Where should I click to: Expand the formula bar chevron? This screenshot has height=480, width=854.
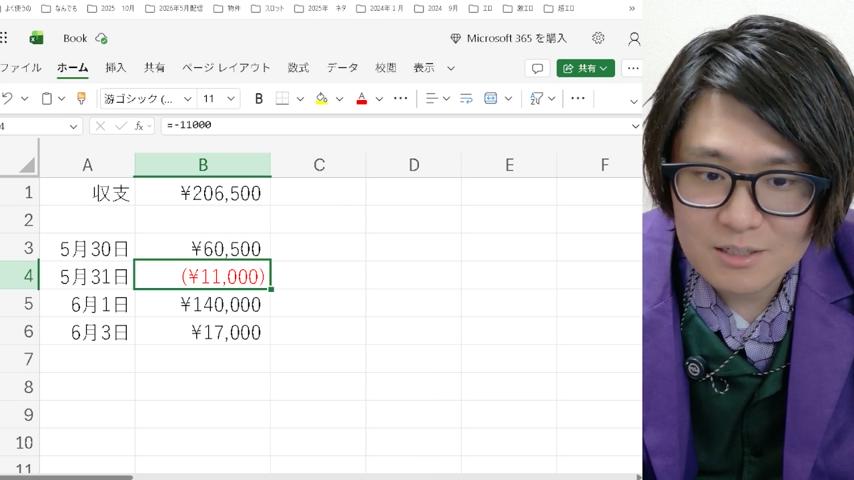coord(635,126)
